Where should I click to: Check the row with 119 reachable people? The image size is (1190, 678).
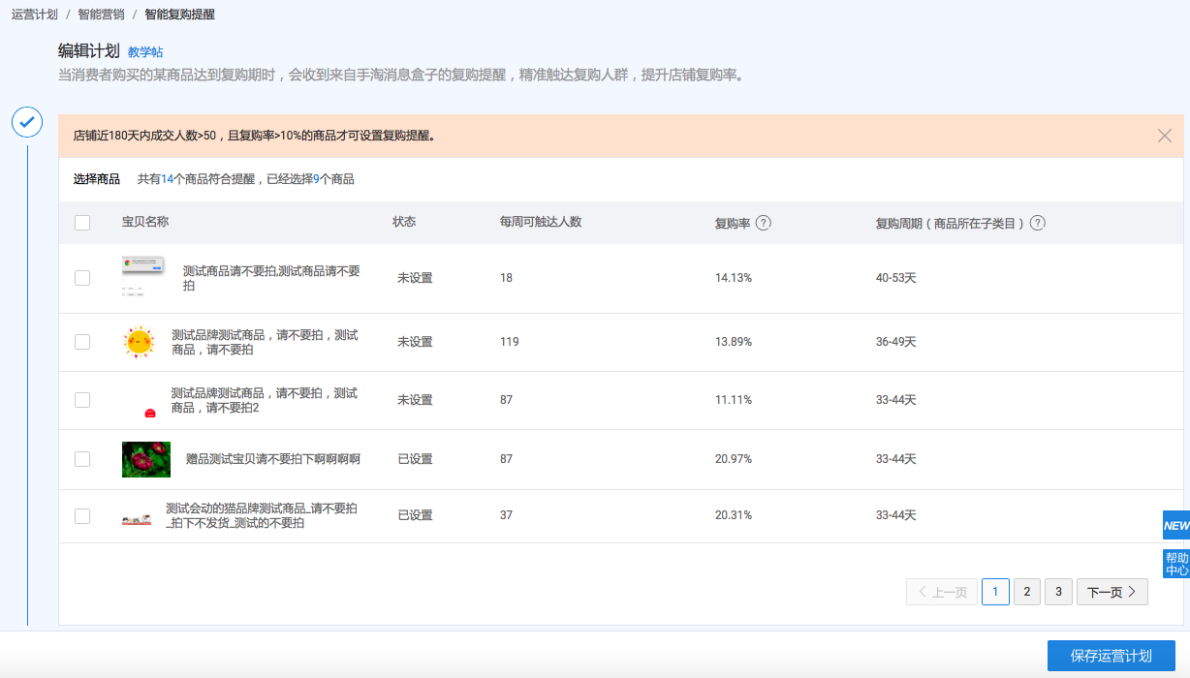point(82,342)
